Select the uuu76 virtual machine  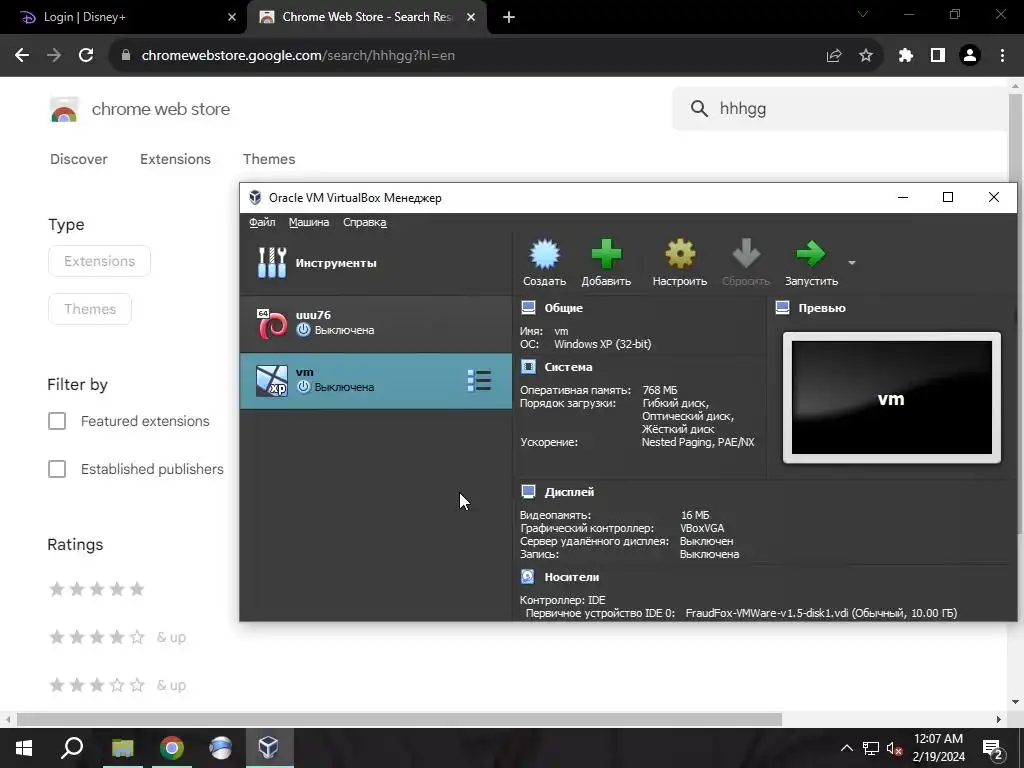[376, 323]
